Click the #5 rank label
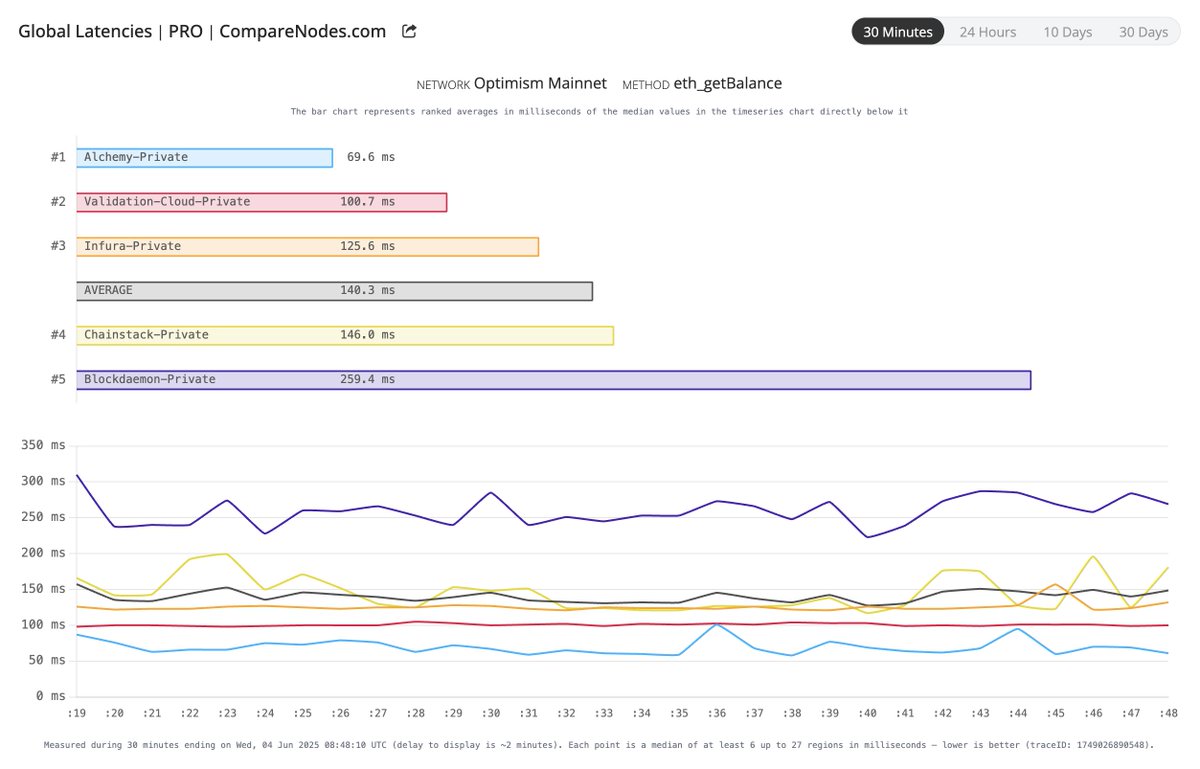Viewport: 1200px width, 769px height. (x=58, y=380)
